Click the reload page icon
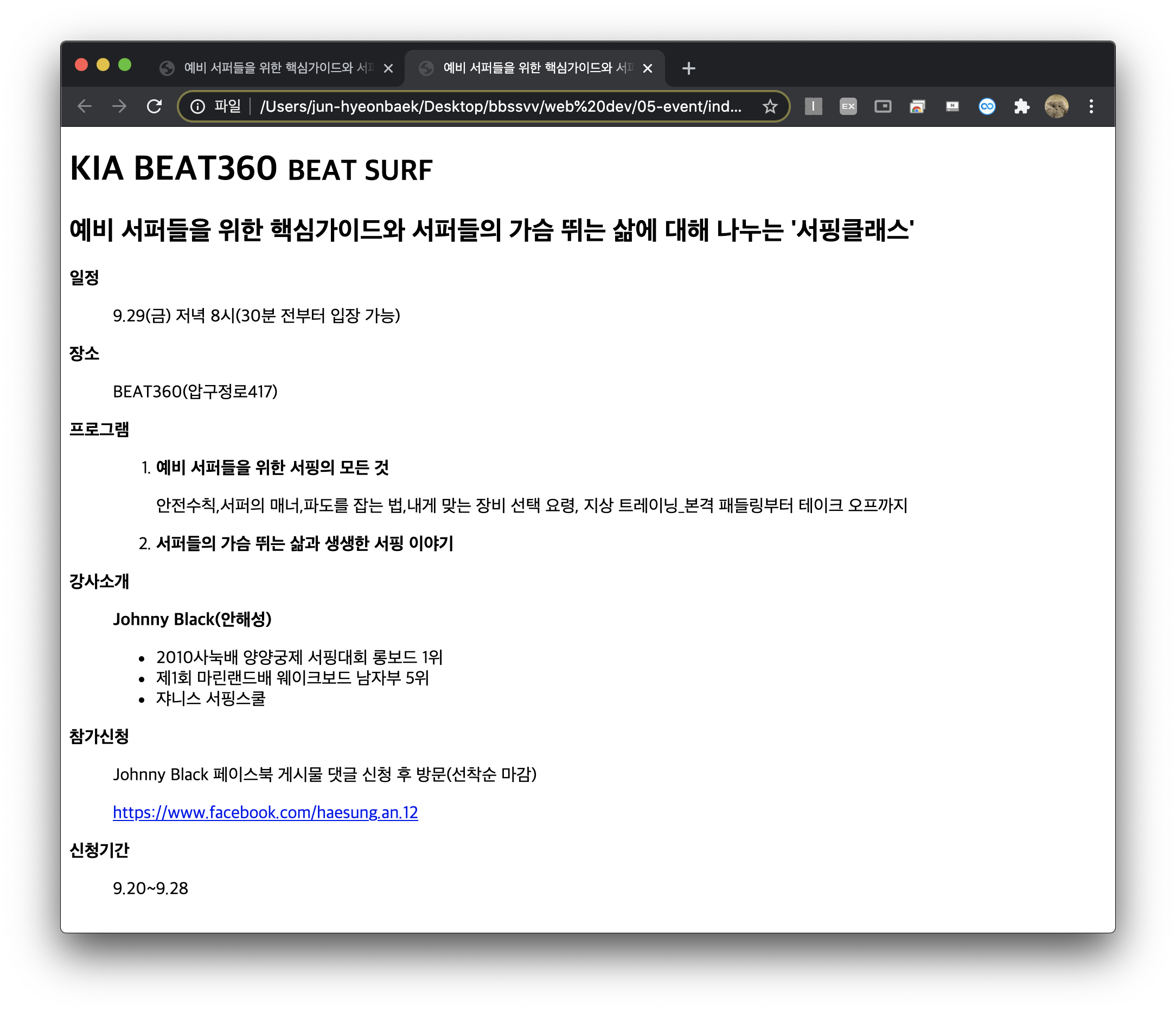The image size is (1176, 1013). click(x=155, y=106)
